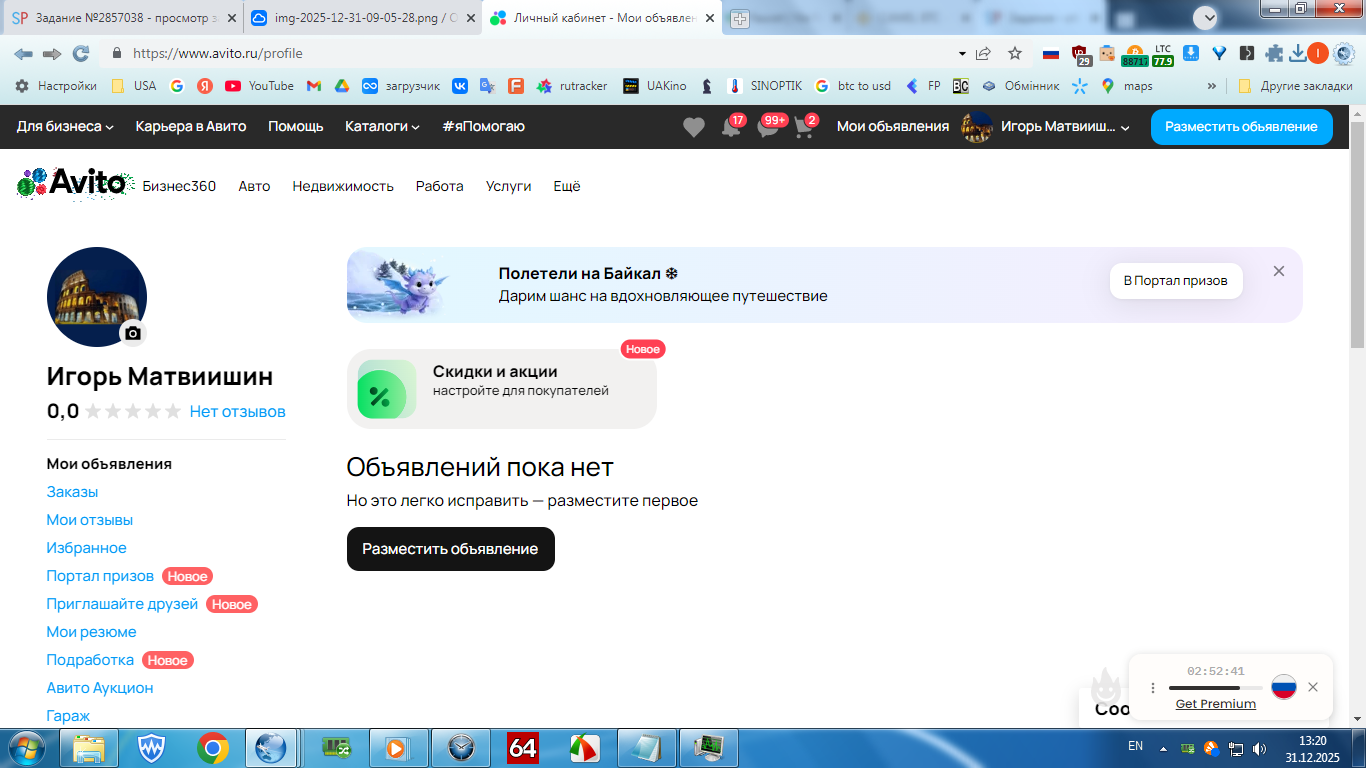The height and width of the screenshot is (768, 1366).
Task: Open the maps bookmark
Action: pos(1126,86)
